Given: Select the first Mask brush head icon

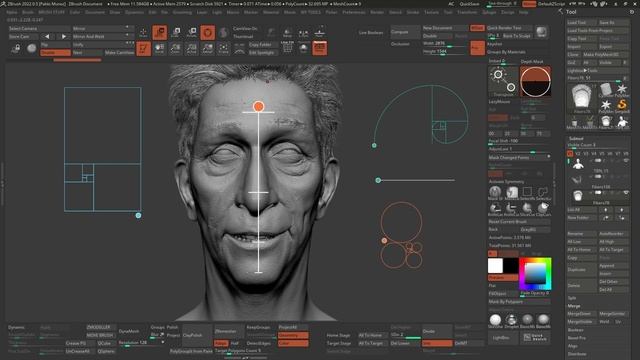Looking at the screenshot, I should pyautogui.click(x=495, y=192).
